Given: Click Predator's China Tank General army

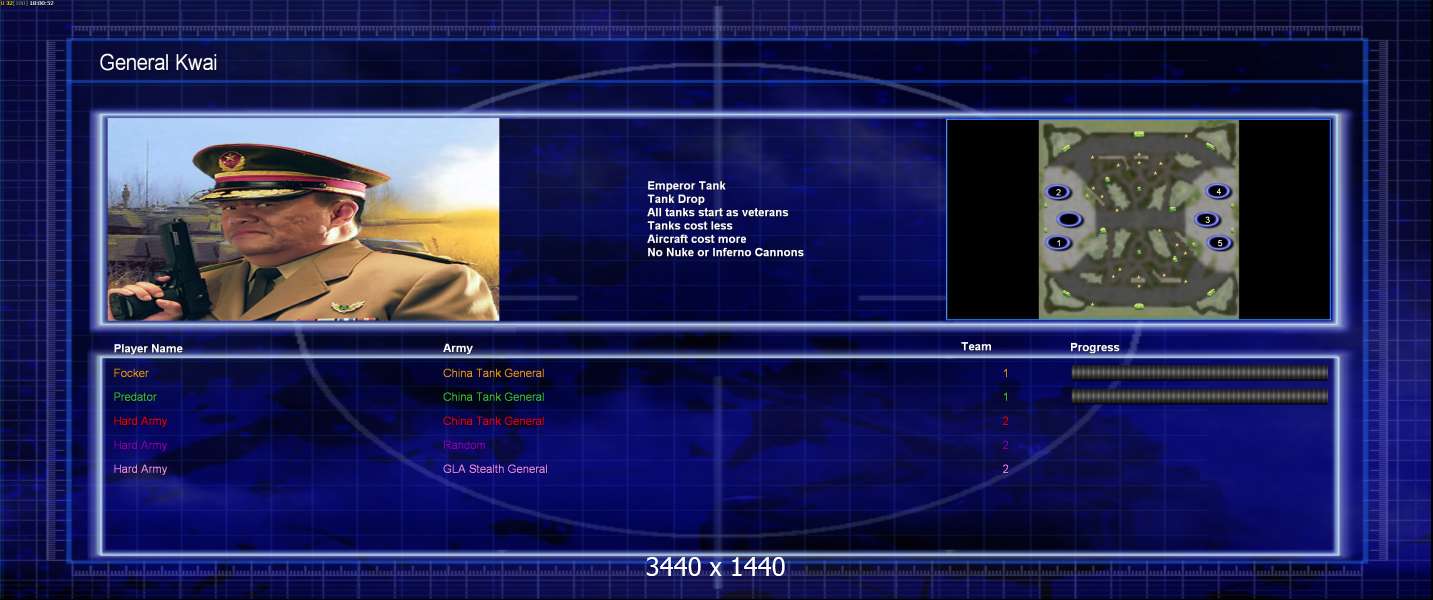Looking at the screenshot, I should (x=494, y=397).
